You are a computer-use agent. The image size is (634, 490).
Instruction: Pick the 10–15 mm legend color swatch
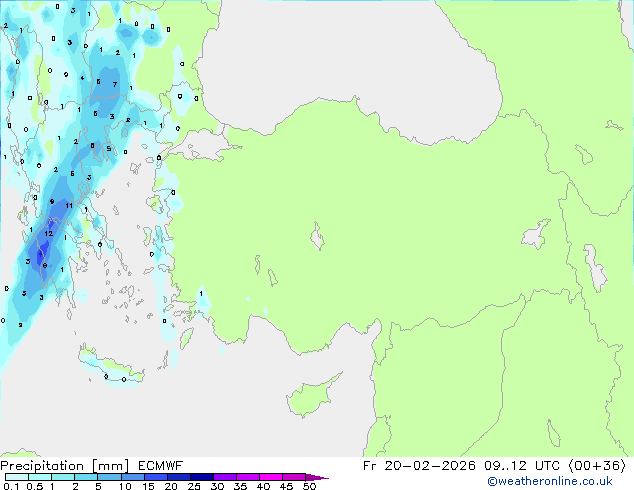(x=132, y=477)
